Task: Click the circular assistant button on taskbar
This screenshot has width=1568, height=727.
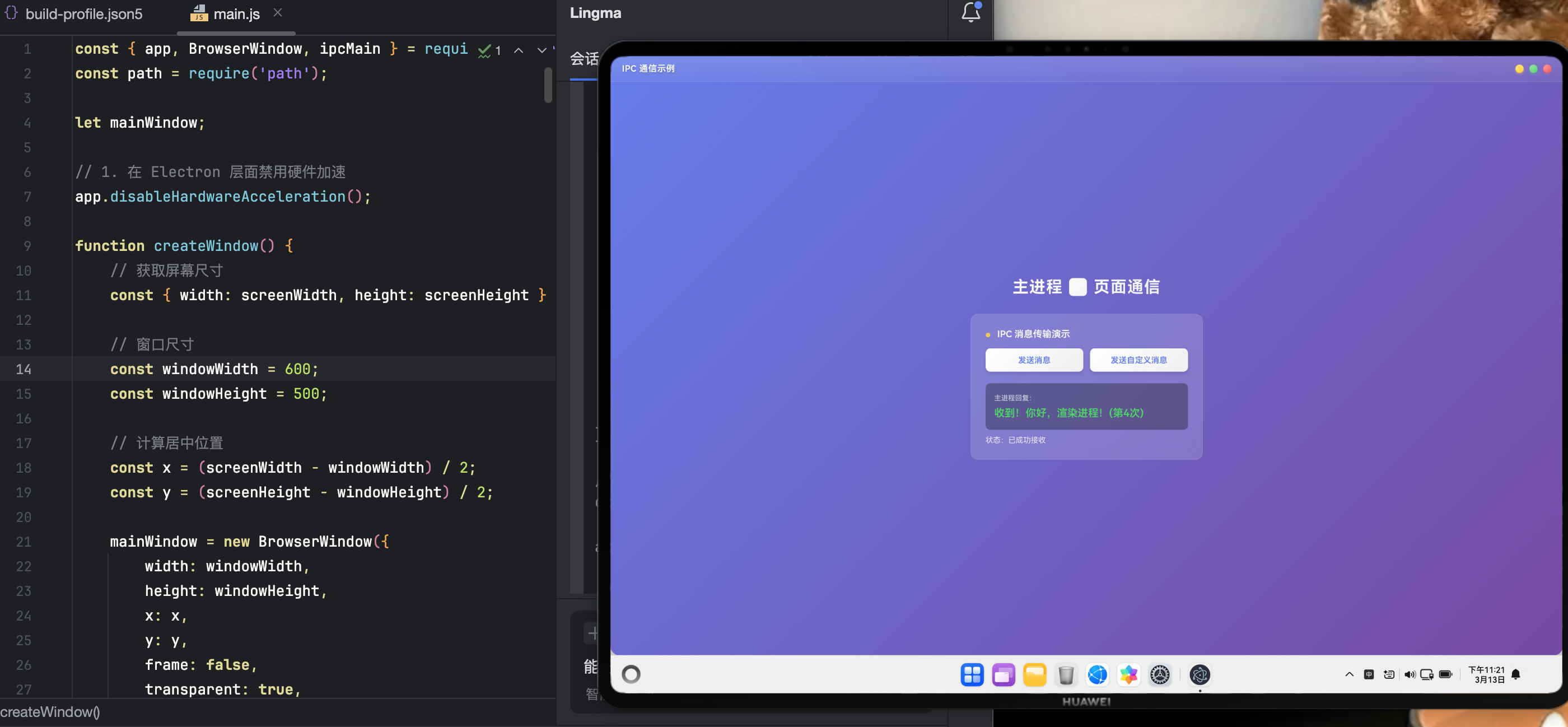Action: pyautogui.click(x=631, y=674)
